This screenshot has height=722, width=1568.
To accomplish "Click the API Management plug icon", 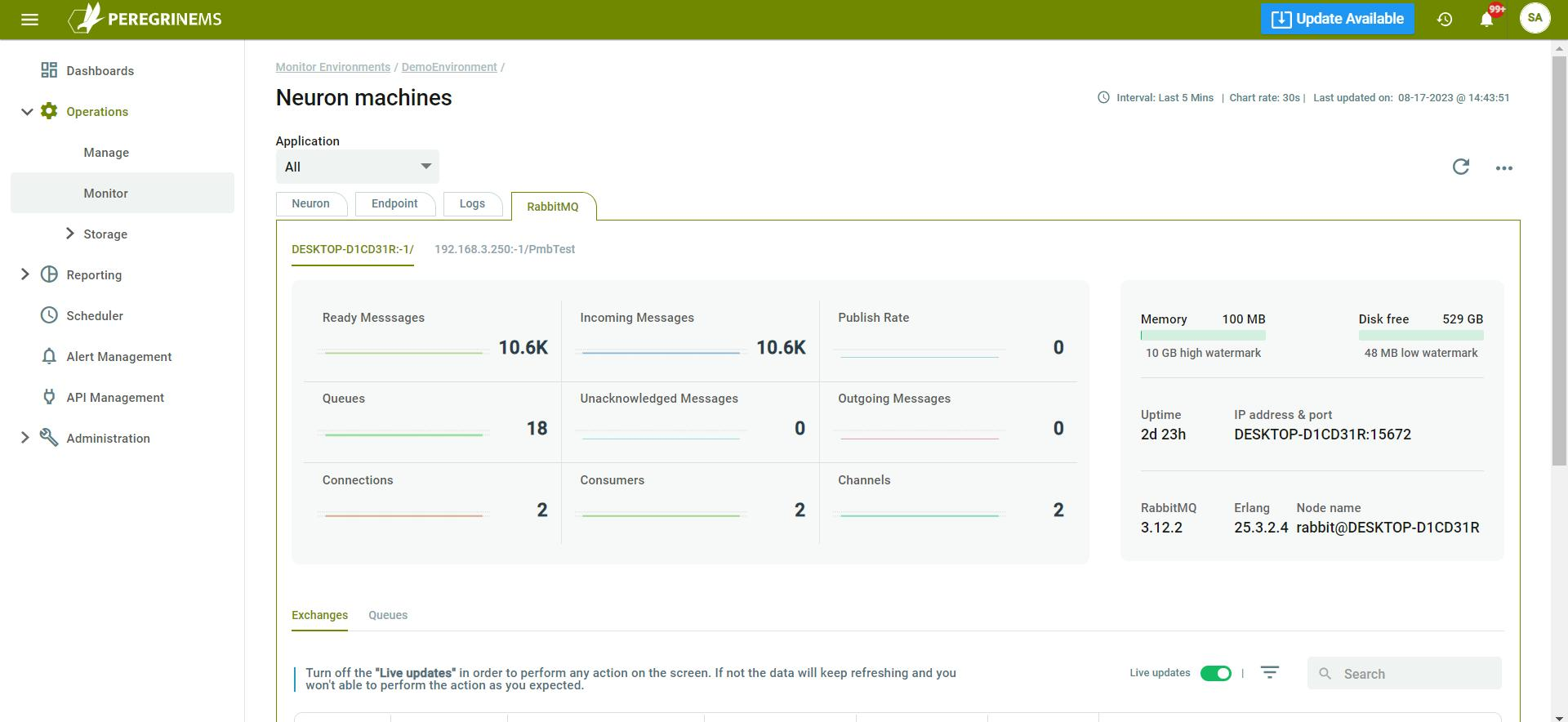I will [49, 397].
